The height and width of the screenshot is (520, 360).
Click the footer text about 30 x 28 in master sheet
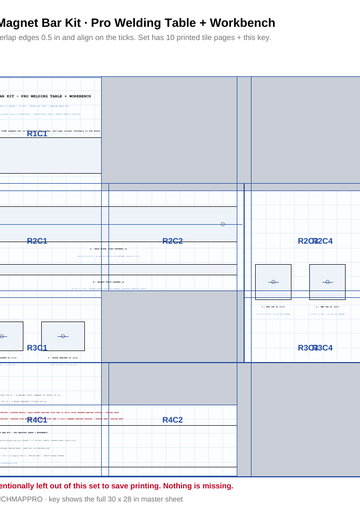[x=91, y=499]
